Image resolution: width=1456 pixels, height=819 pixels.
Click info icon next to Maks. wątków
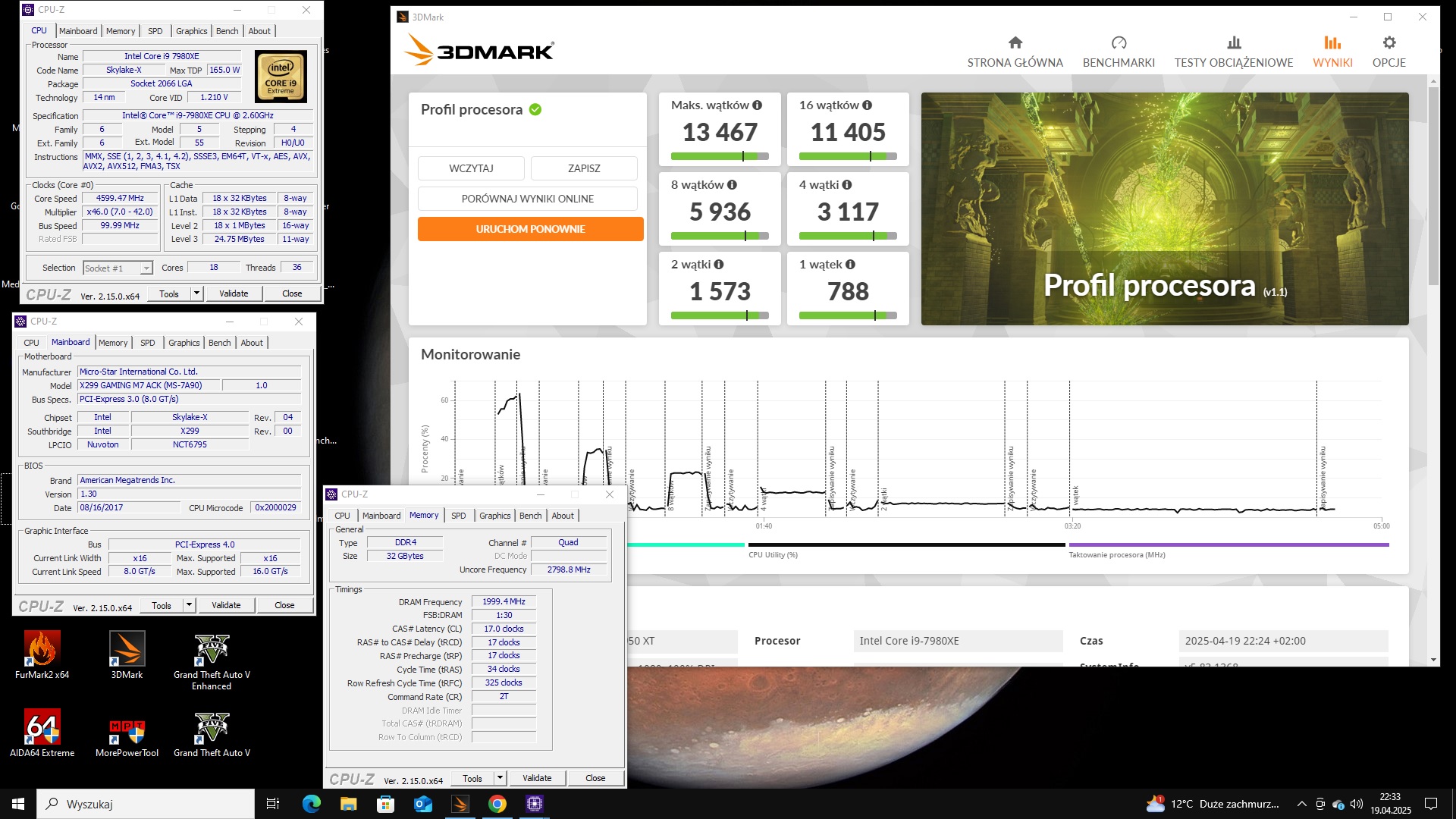pos(757,105)
